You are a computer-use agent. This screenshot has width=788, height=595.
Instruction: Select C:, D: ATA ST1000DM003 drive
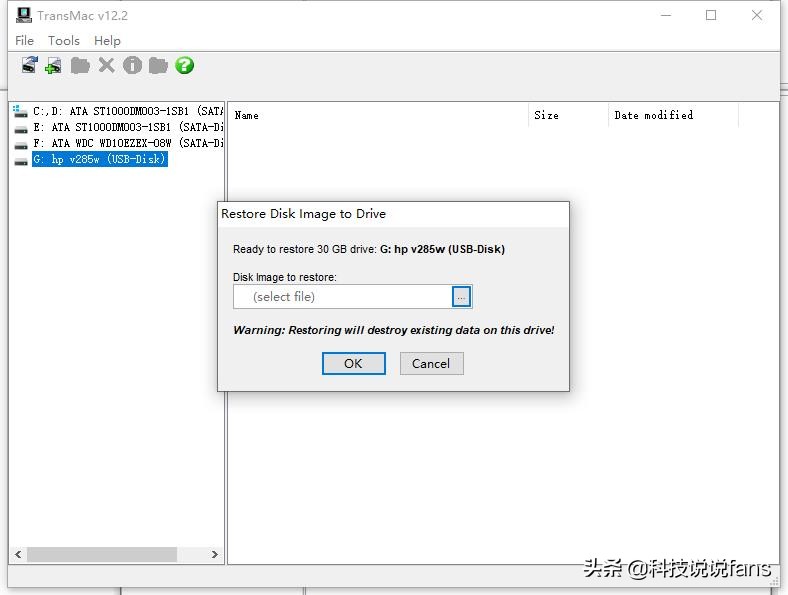point(128,111)
